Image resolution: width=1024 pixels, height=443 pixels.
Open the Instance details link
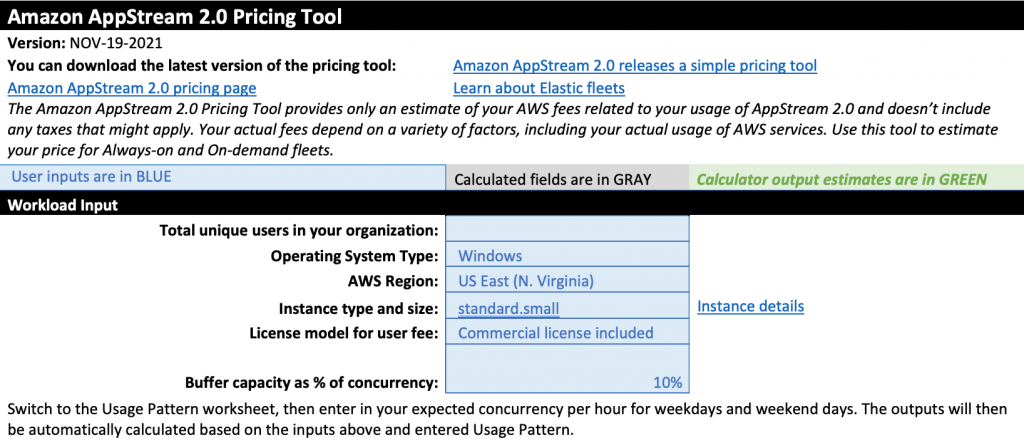[750, 306]
